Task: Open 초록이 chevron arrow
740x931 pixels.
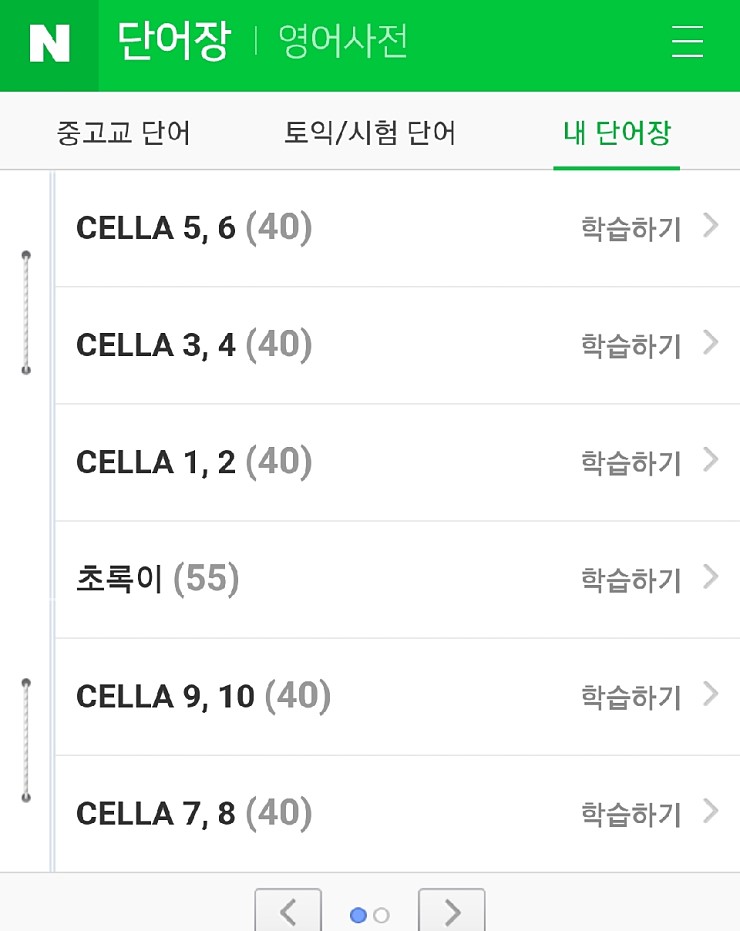Action: pos(711,577)
